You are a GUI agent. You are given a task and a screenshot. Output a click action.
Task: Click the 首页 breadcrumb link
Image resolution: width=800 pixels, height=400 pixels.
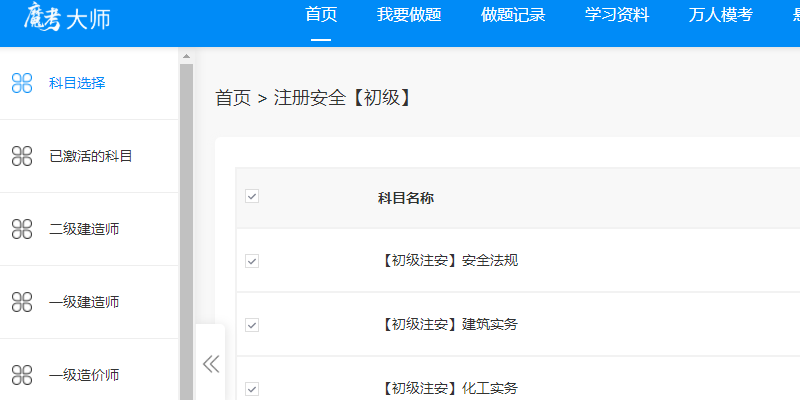(233, 97)
